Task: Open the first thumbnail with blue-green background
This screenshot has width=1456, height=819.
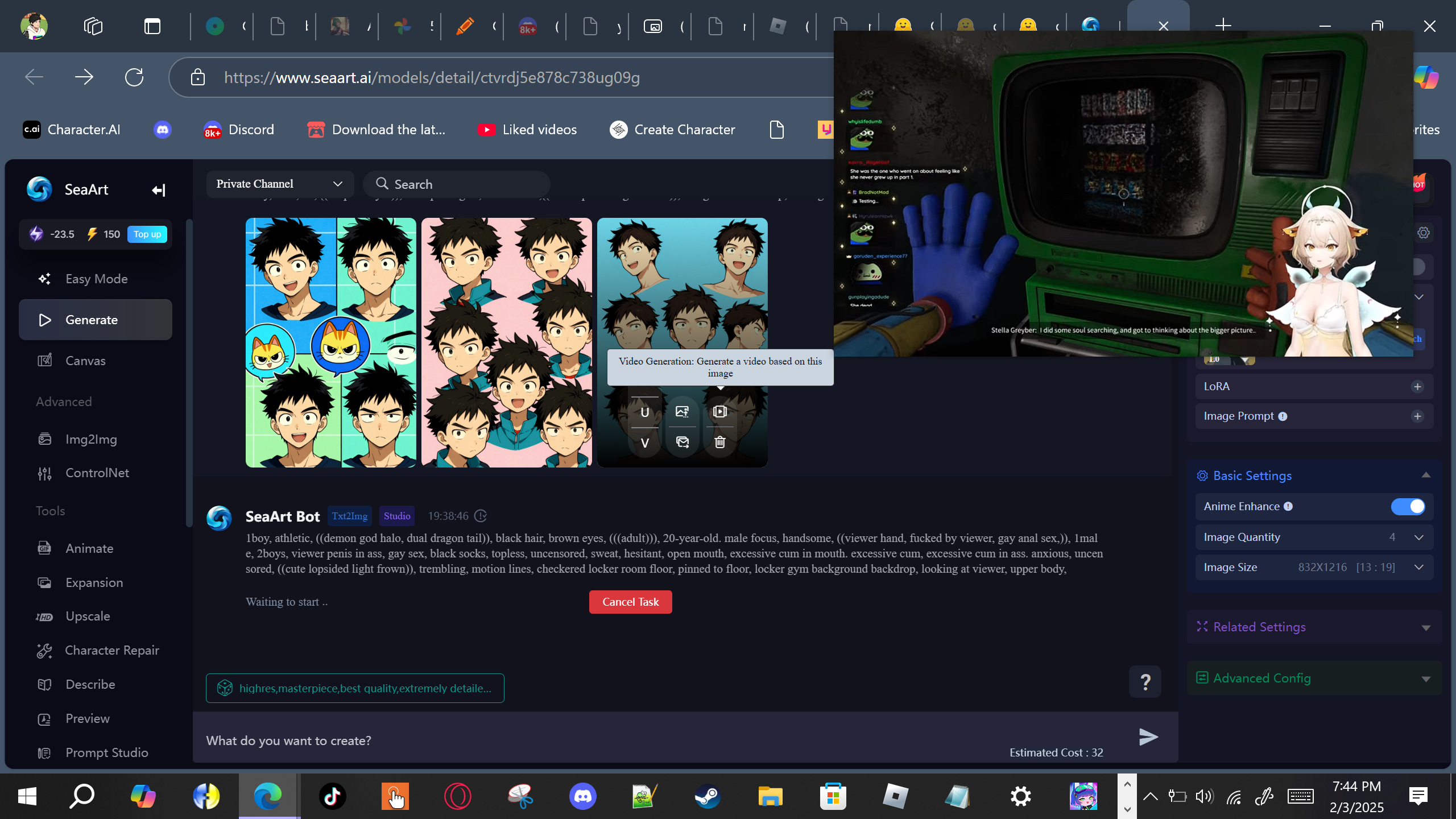Action: [x=331, y=342]
